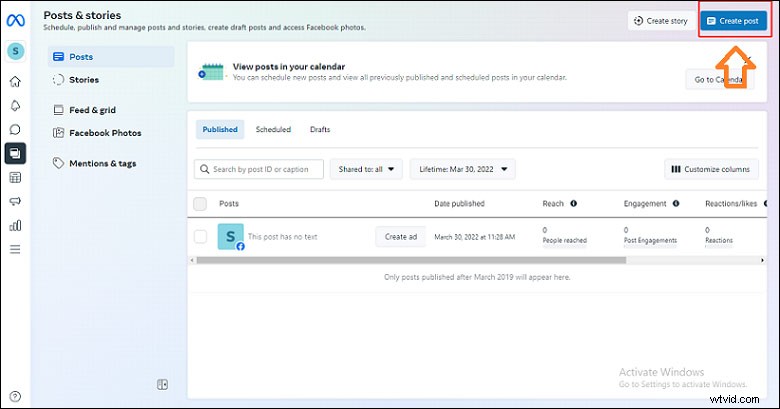This screenshot has width=780, height=409.
Task: Expand the Lifetime: Mar 30, 2022 dropdown
Action: click(463, 169)
